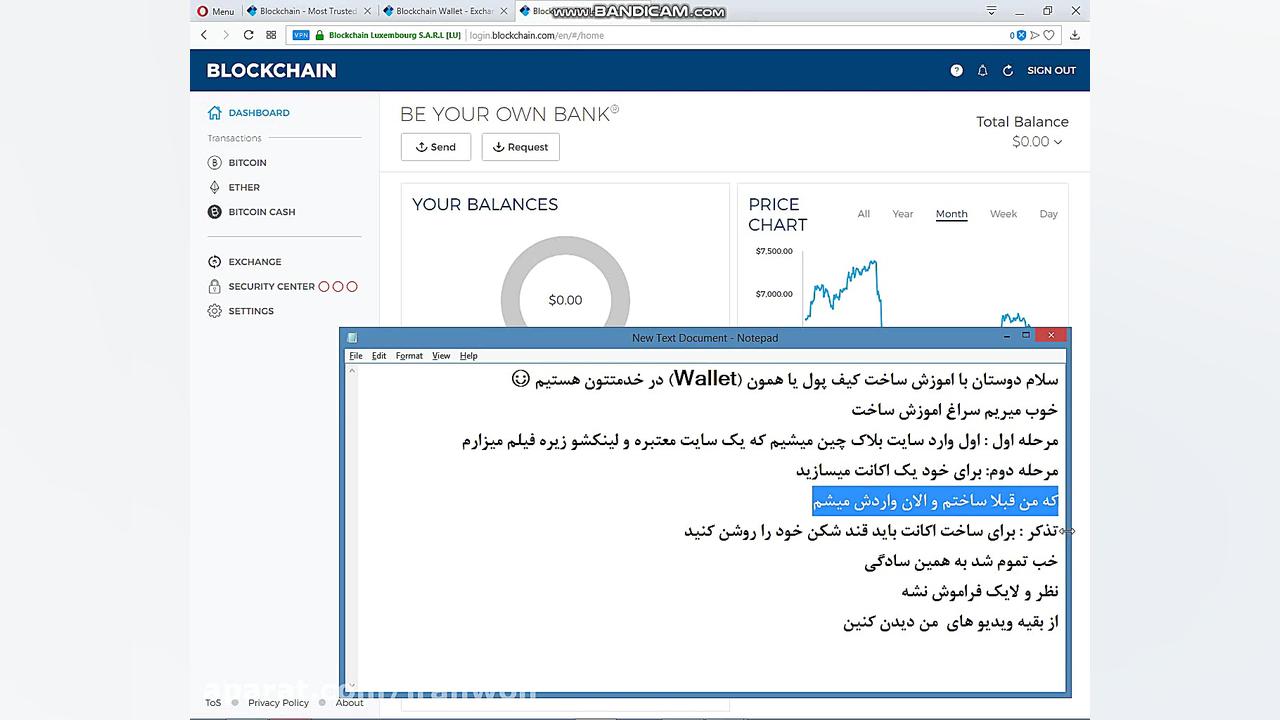Click the refresh icon in Blockchain header

pos(1008,70)
